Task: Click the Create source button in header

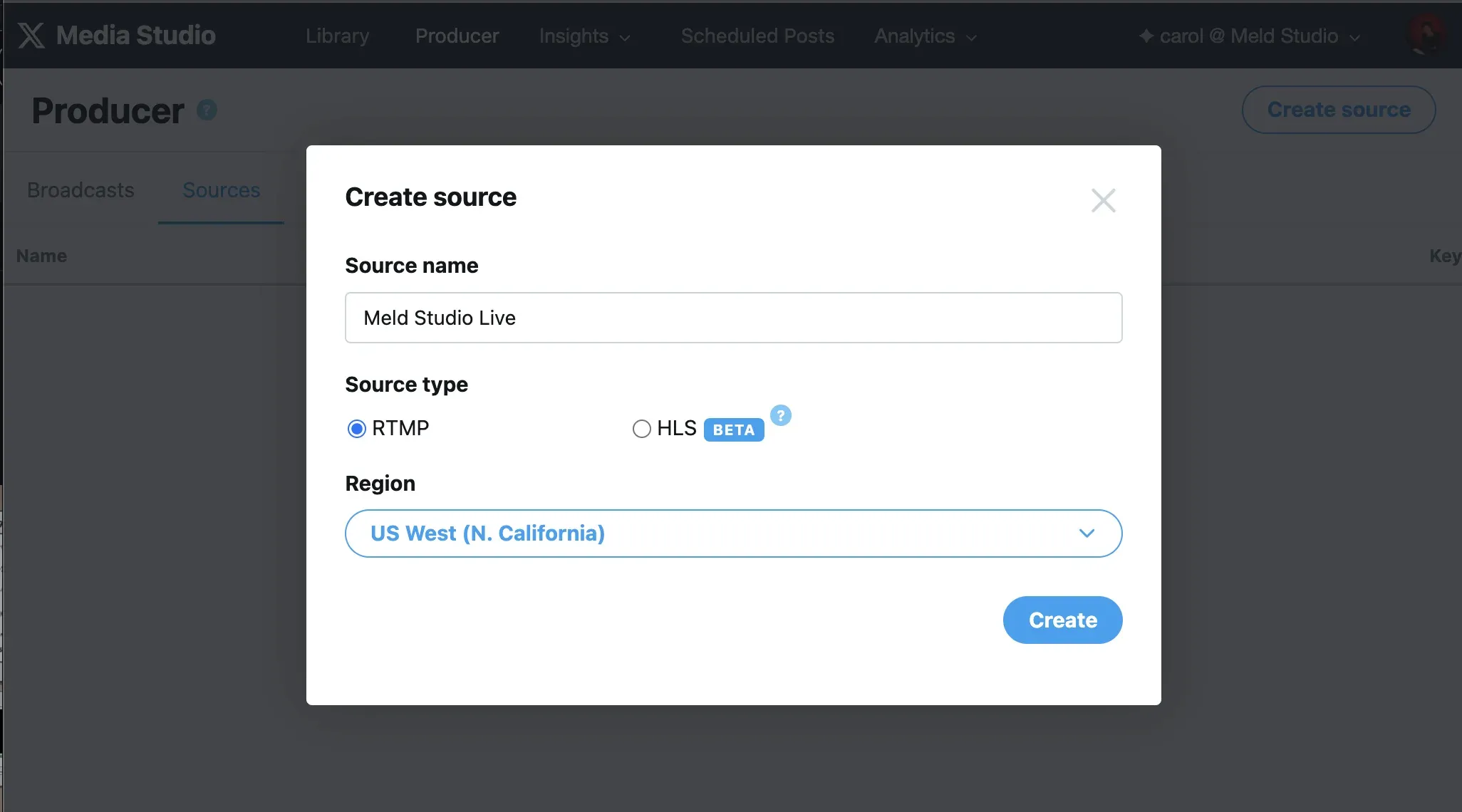Action: pyautogui.click(x=1338, y=110)
